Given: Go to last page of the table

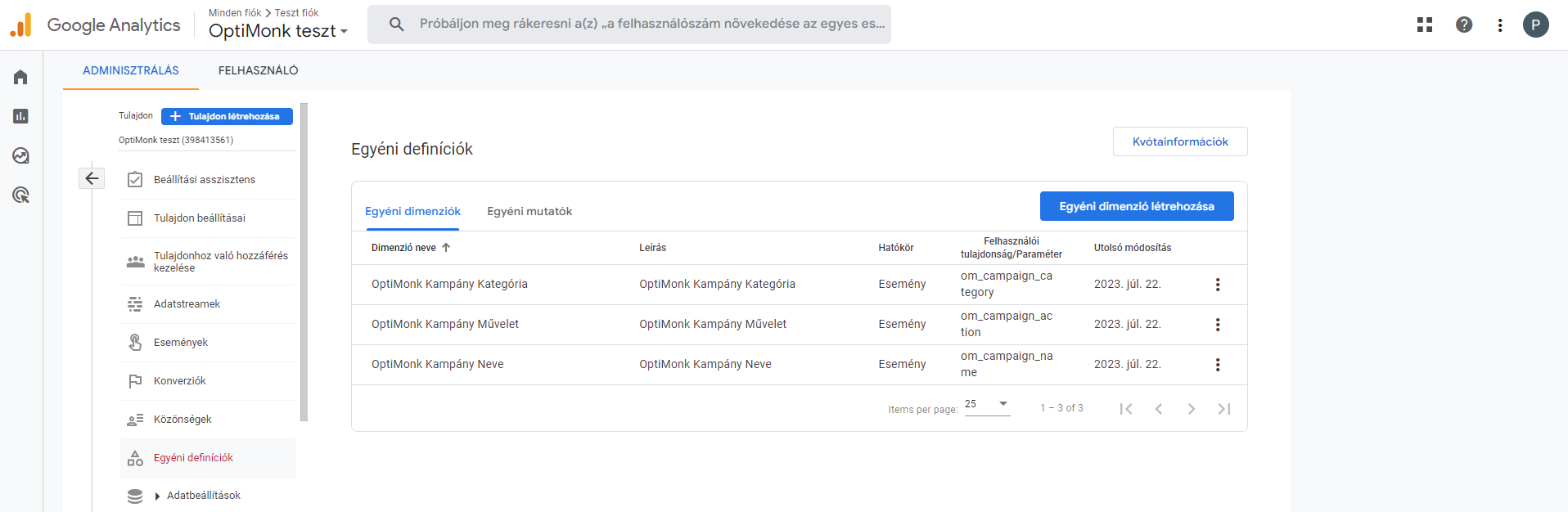Looking at the screenshot, I should coord(1224,409).
